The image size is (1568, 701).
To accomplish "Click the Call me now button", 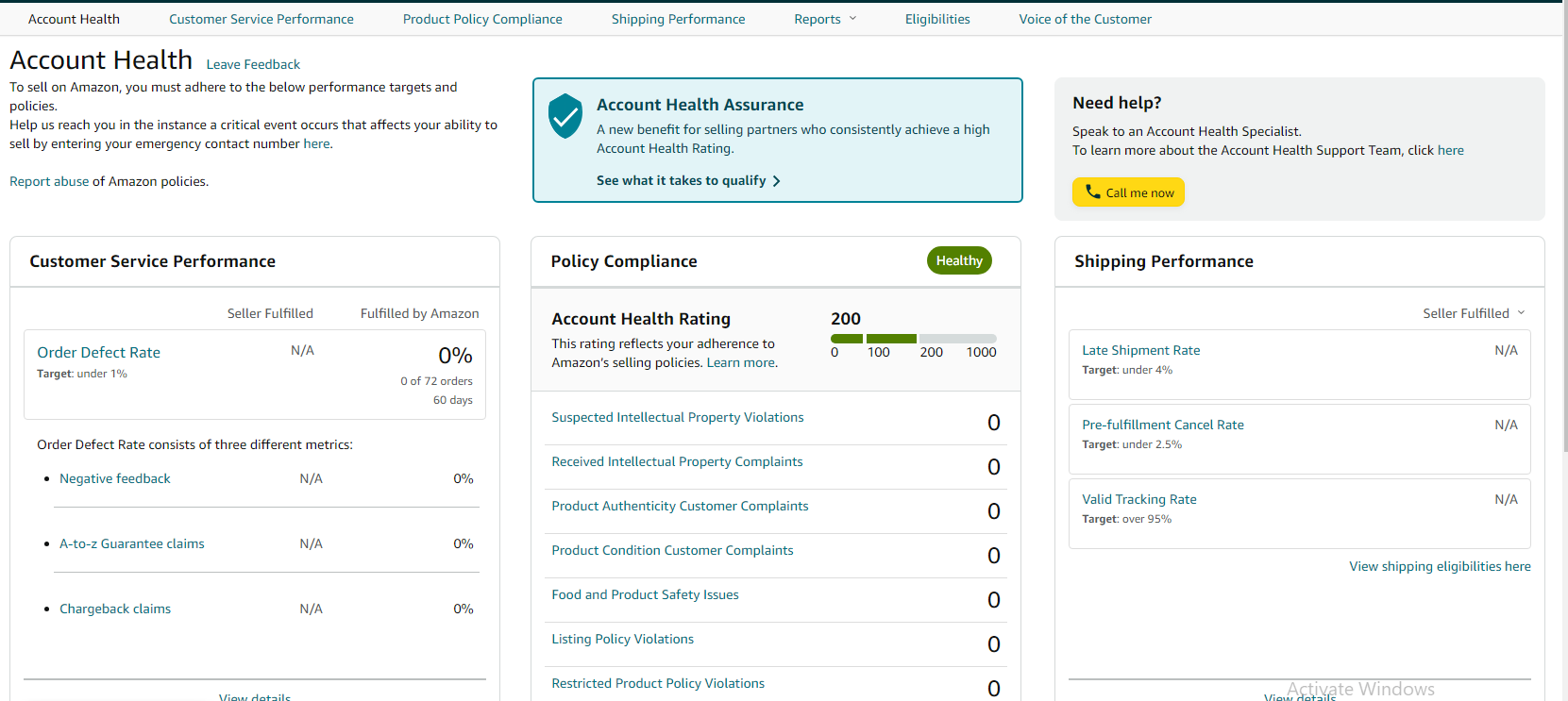I will pos(1128,192).
